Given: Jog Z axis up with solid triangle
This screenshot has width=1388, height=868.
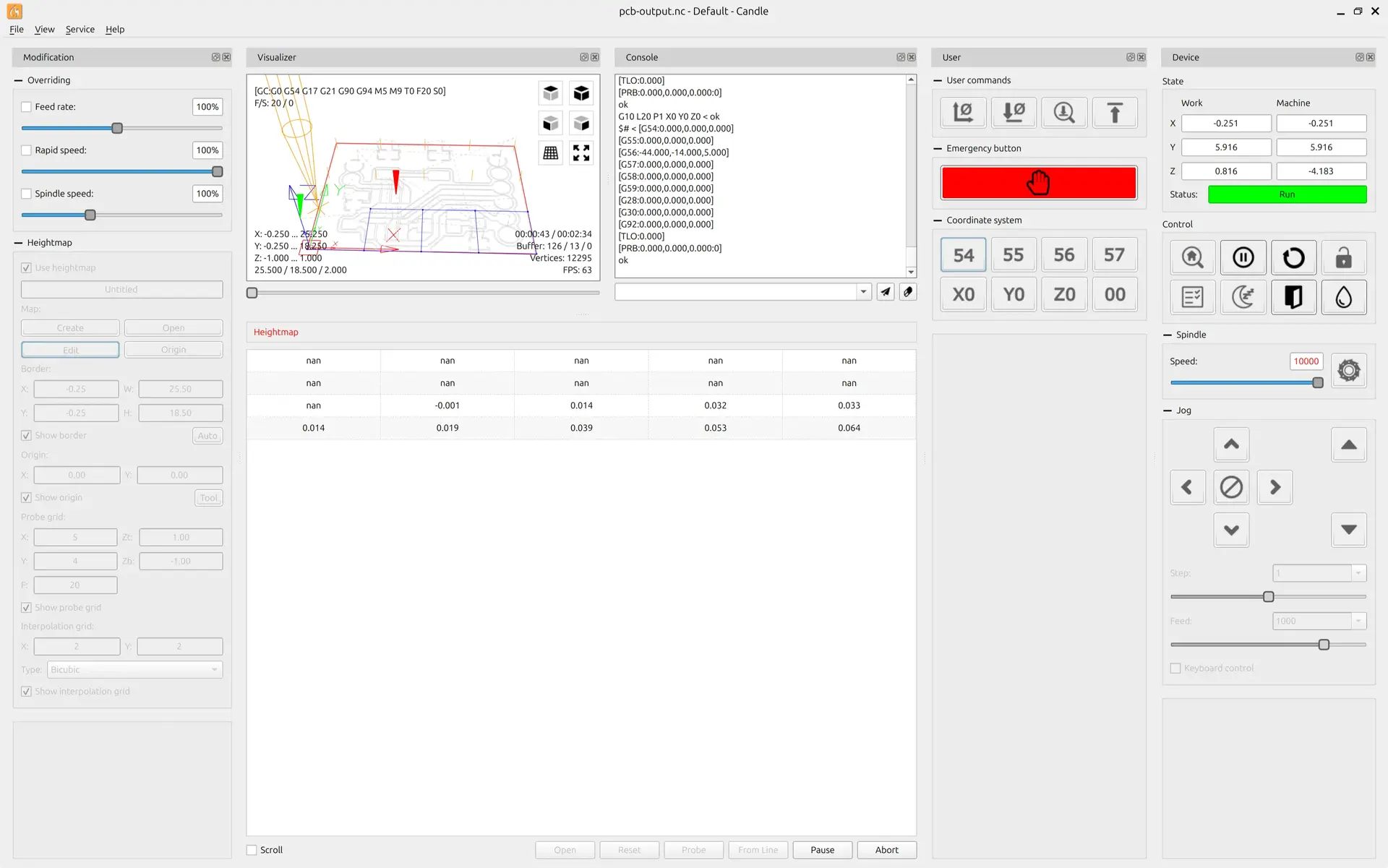Looking at the screenshot, I should click(1348, 444).
